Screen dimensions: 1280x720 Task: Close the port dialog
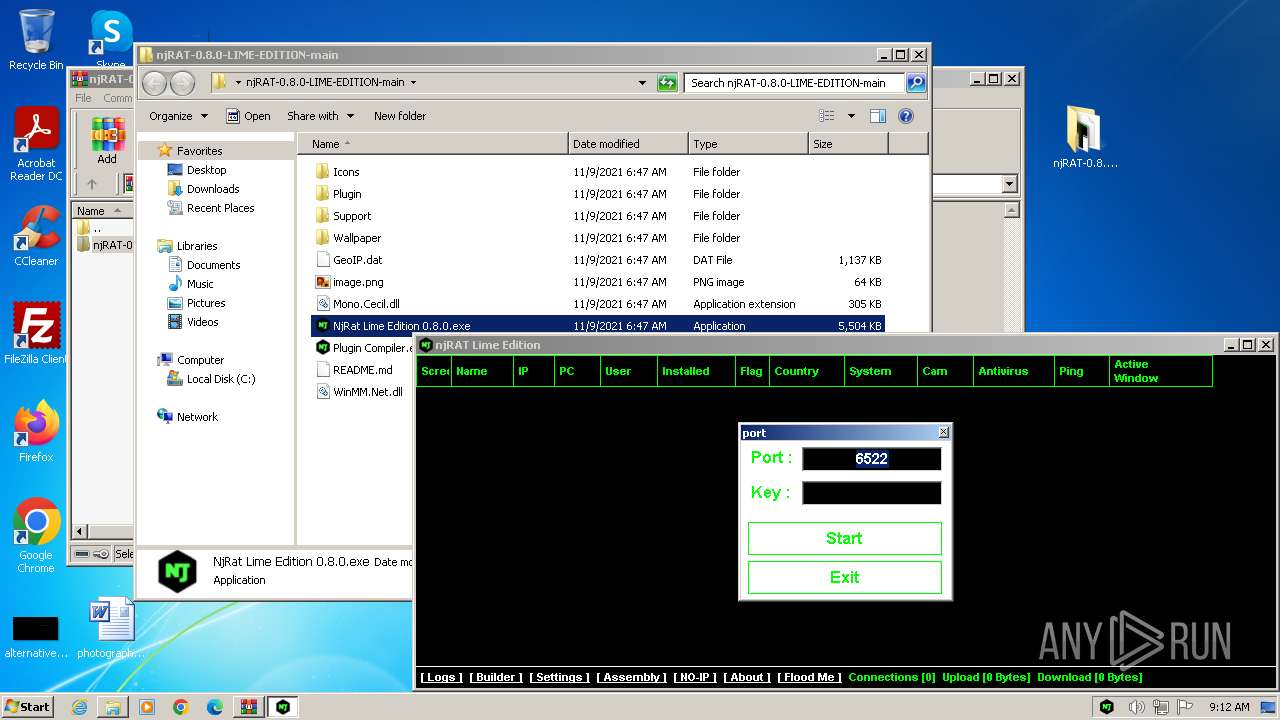943,432
